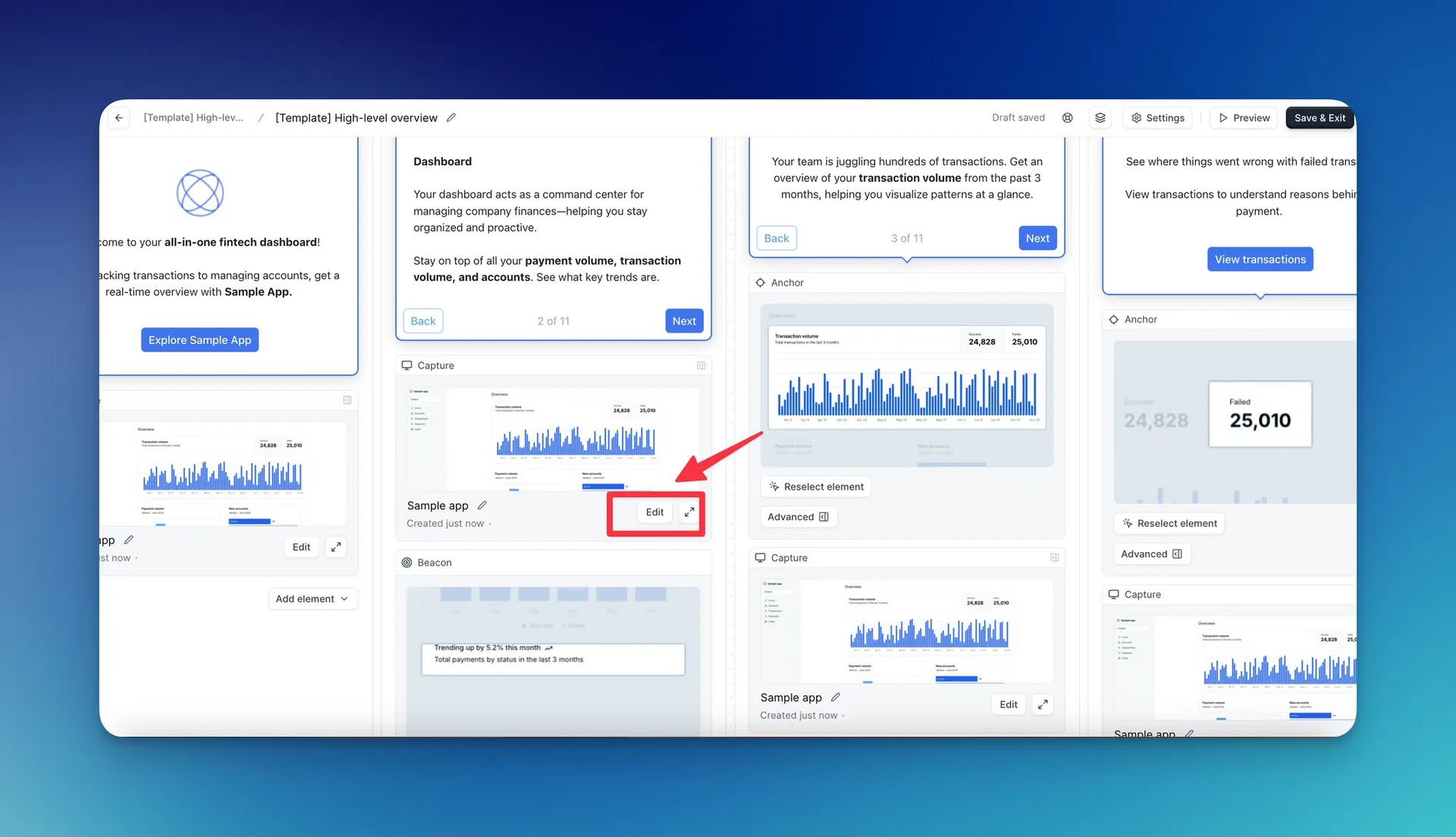Toggle panel icon on step 3 Capture header
The image size is (1456, 837).
pos(1054,558)
